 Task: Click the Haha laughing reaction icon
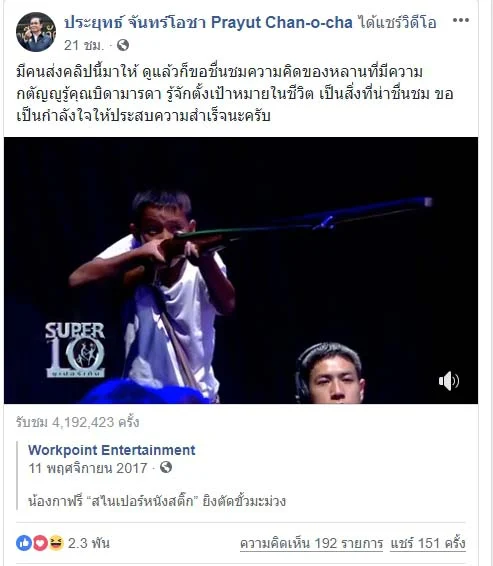56,543
